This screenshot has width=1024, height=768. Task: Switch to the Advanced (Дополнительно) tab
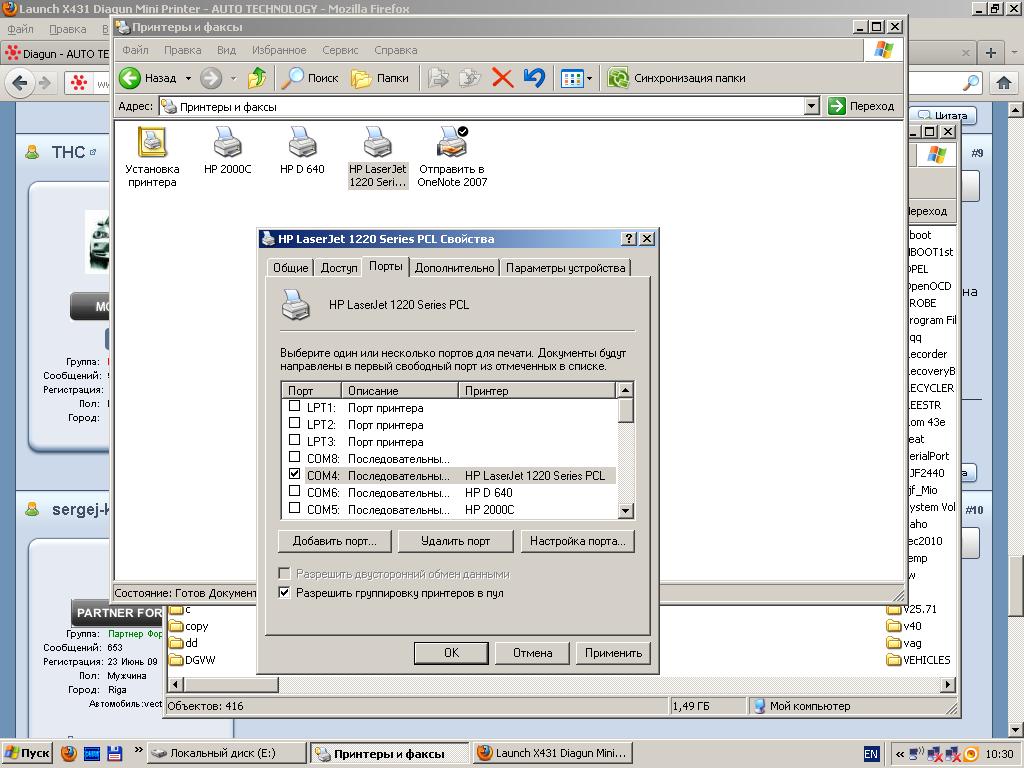[455, 268]
